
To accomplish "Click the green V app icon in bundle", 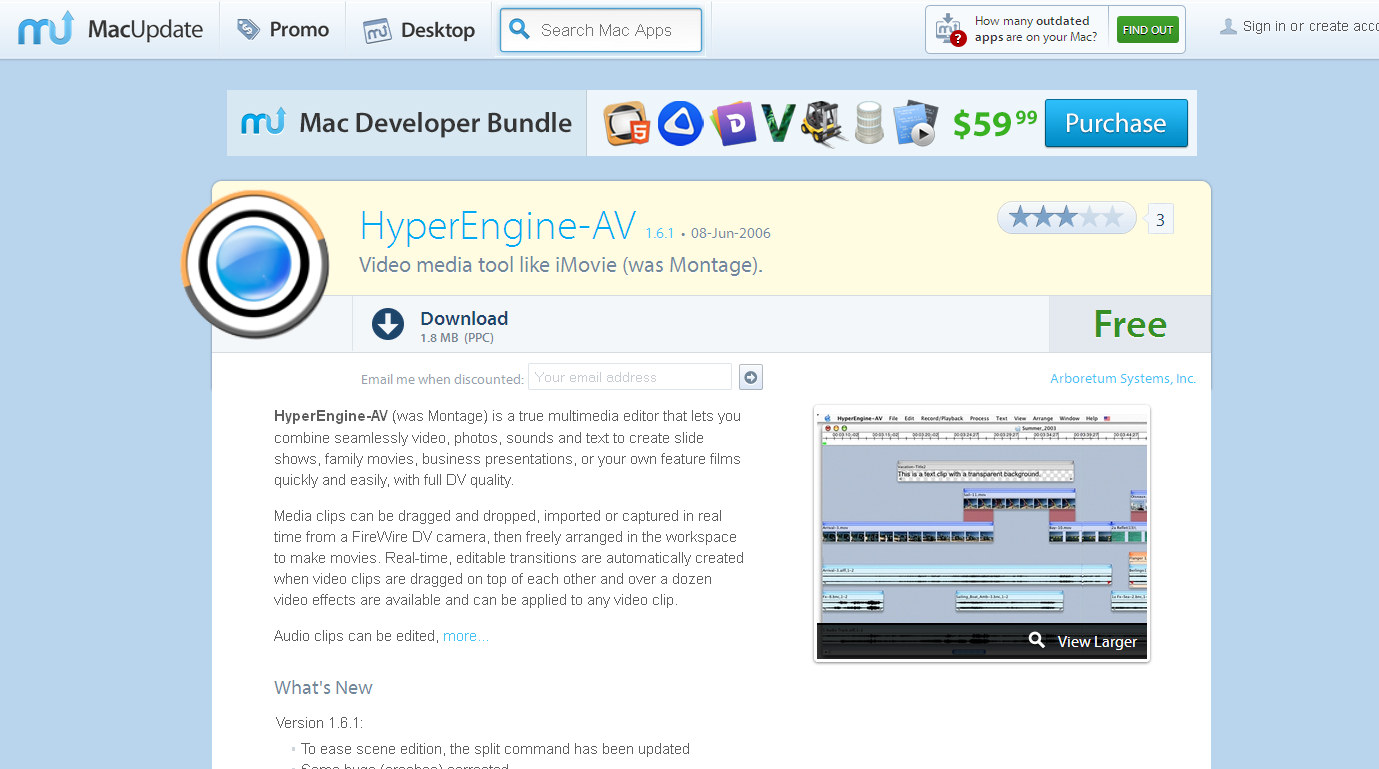I will point(778,124).
